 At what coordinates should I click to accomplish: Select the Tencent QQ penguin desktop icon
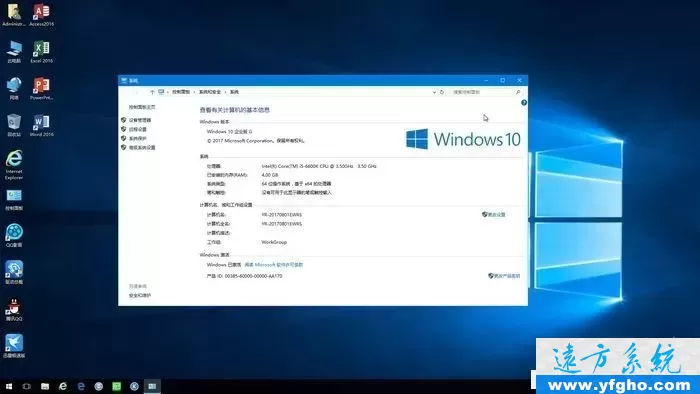[14, 309]
